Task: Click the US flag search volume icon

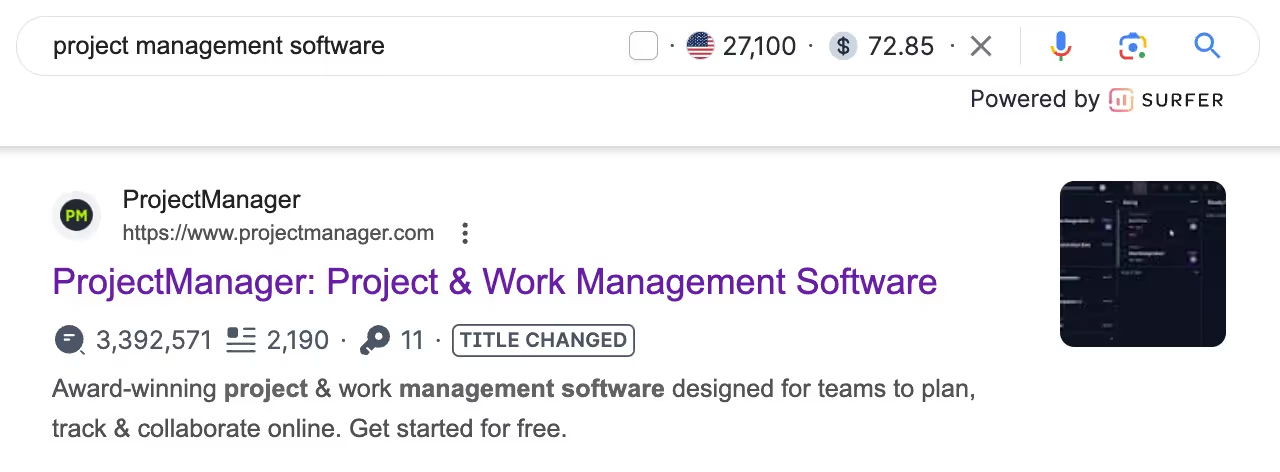Action: (x=700, y=46)
